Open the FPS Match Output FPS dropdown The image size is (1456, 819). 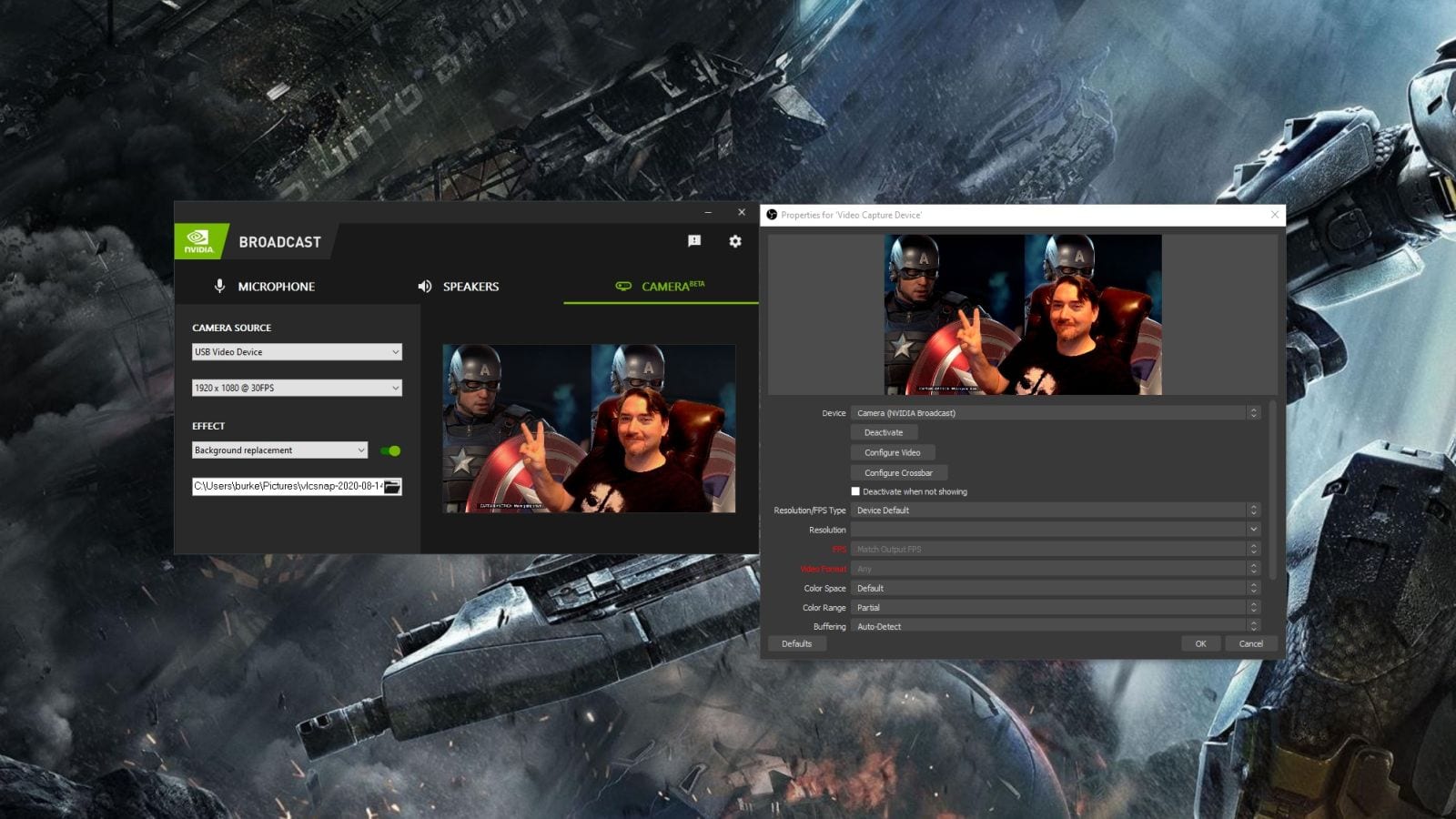1056,550
